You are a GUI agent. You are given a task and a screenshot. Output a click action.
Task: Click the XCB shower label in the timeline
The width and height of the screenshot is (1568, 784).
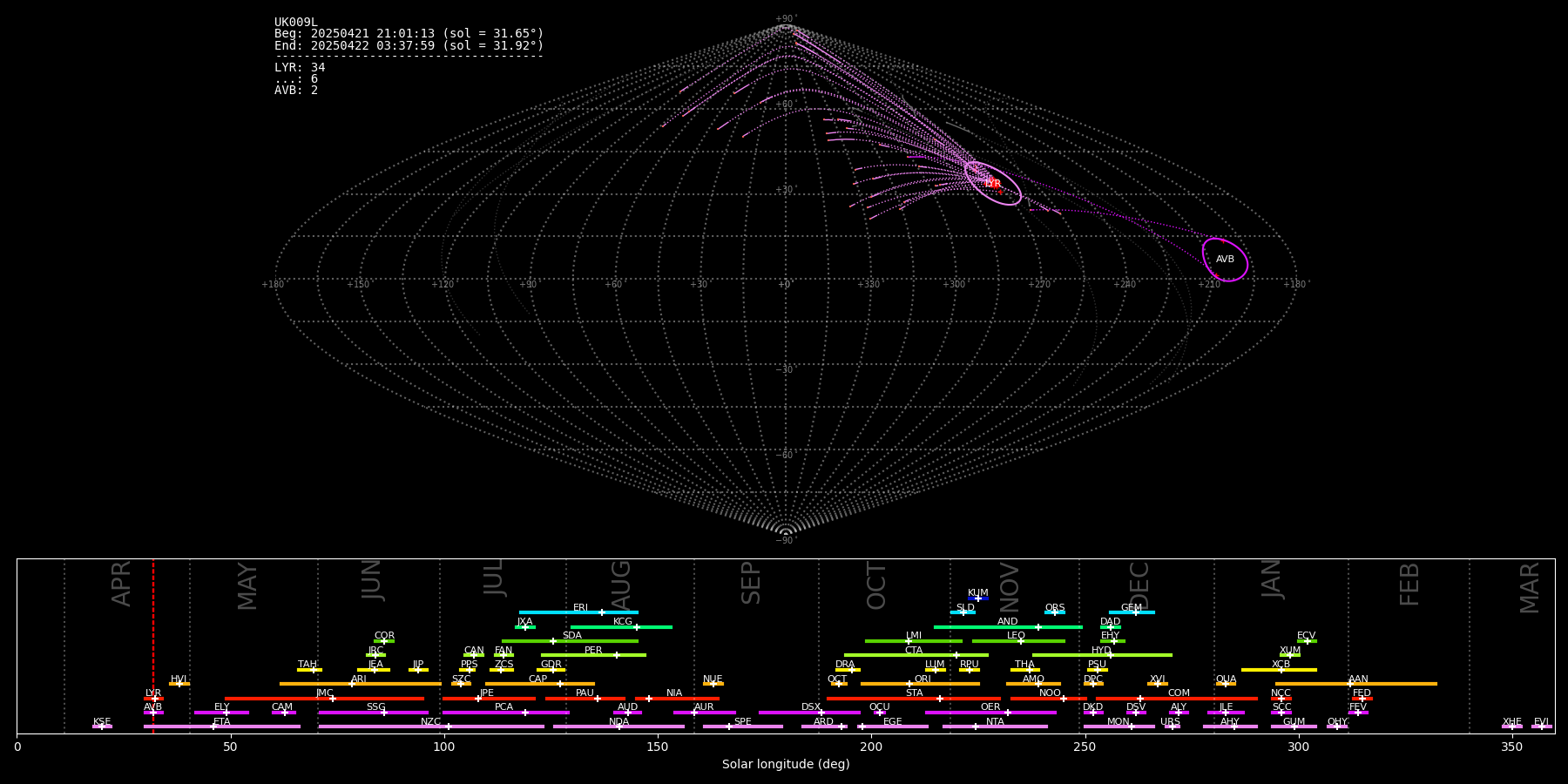(x=1281, y=665)
